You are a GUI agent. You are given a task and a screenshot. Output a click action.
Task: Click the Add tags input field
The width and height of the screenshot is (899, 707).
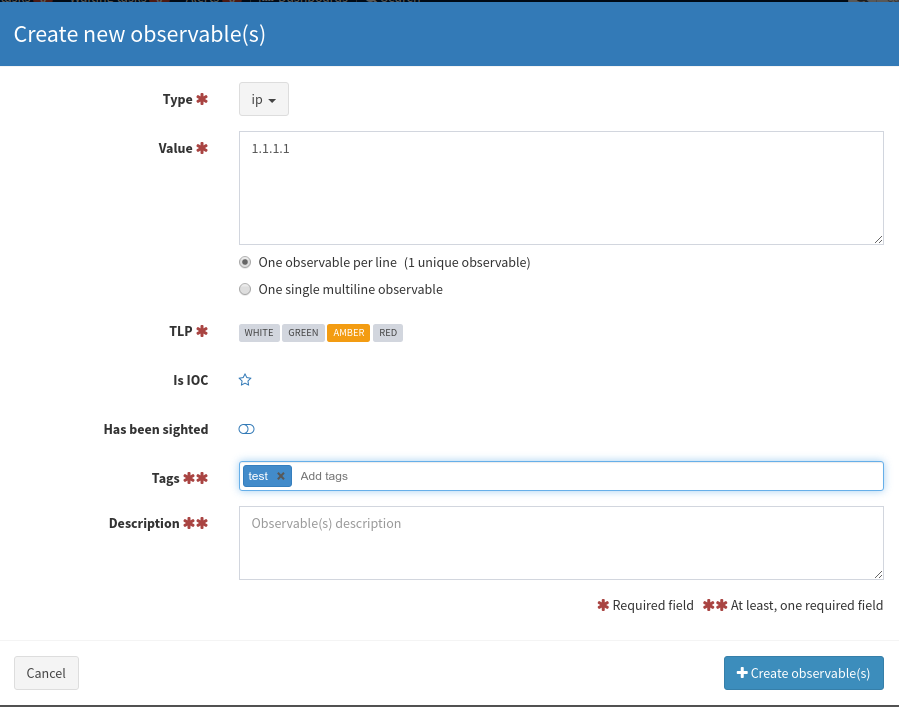(x=400, y=476)
